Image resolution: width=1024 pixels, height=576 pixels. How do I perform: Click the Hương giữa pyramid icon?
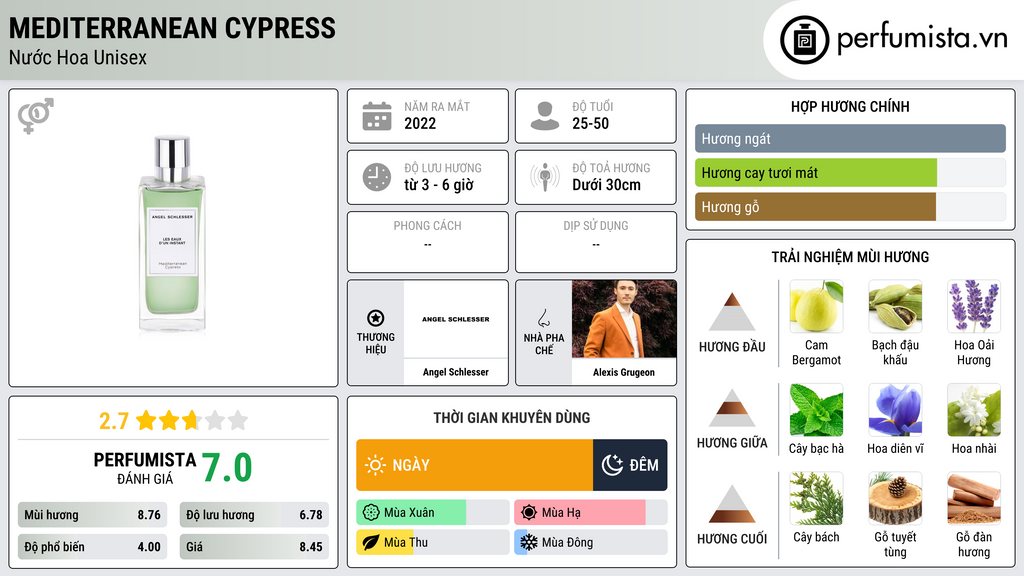[x=732, y=408]
